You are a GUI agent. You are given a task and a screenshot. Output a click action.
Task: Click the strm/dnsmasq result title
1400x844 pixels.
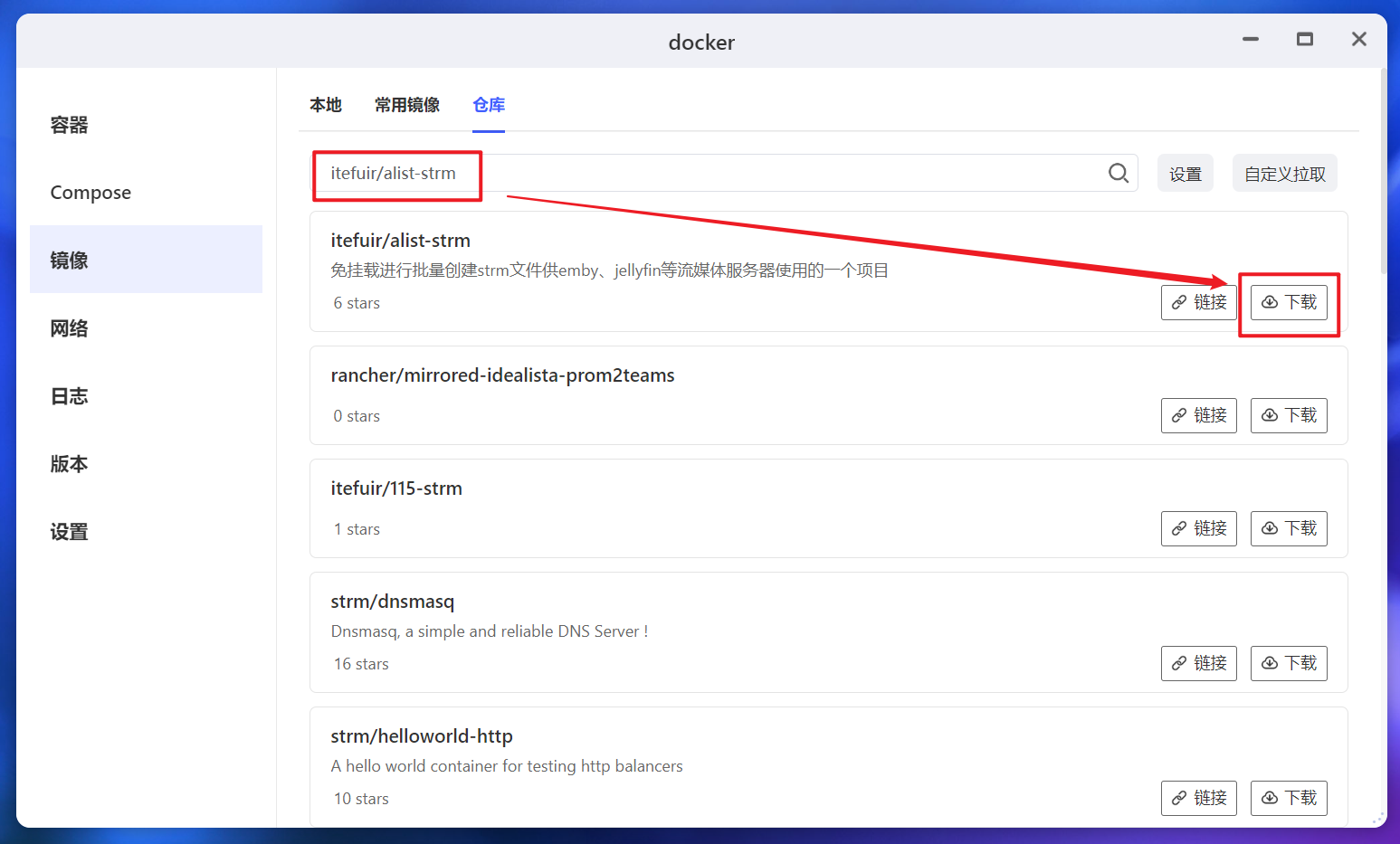[393, 602]
